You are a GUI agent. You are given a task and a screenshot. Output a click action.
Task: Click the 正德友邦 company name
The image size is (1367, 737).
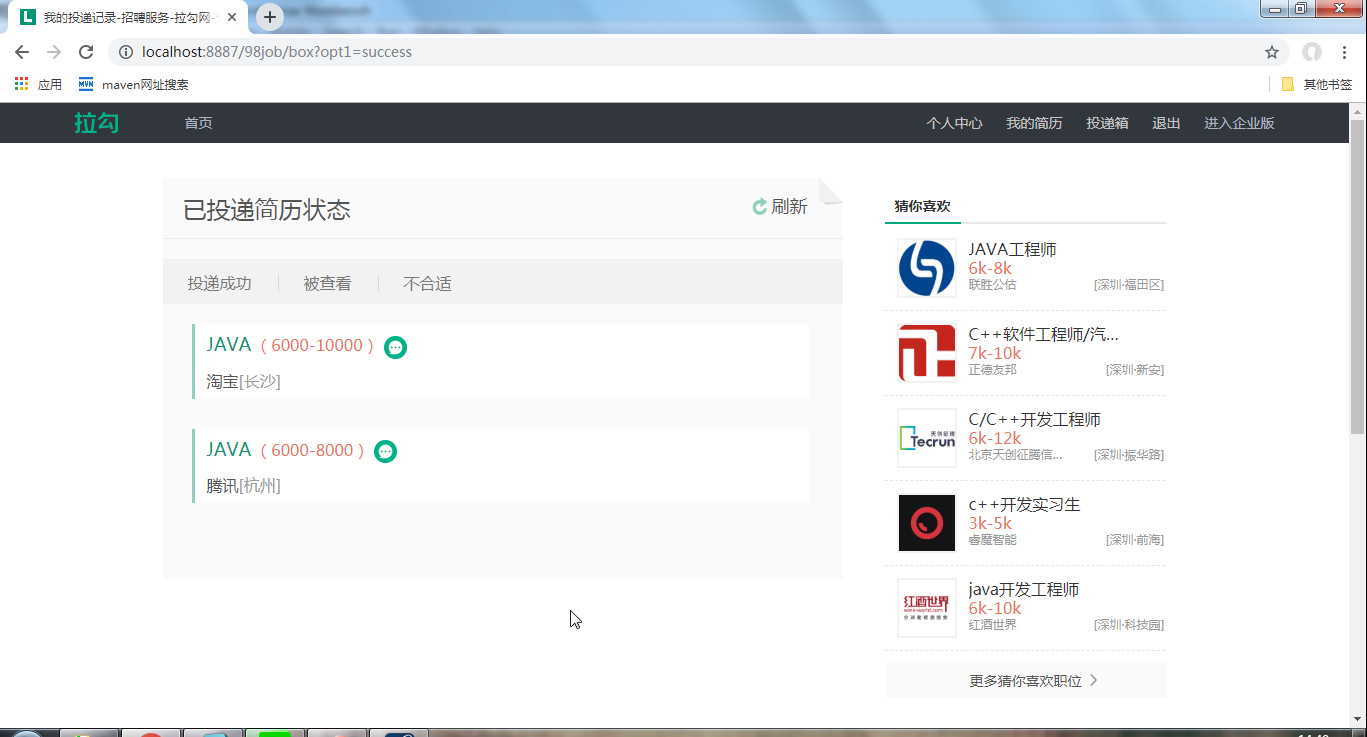992,370
